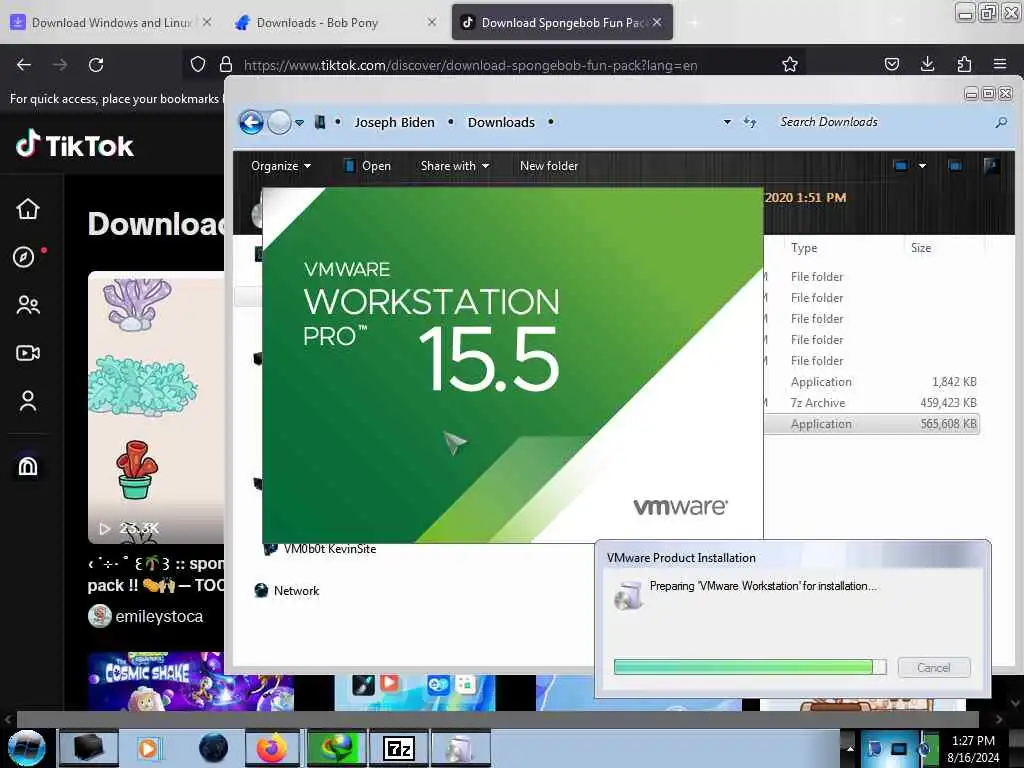Open the Windows Start menu
This screenshot has width=1024, height=768.
[x=27, y=748]
